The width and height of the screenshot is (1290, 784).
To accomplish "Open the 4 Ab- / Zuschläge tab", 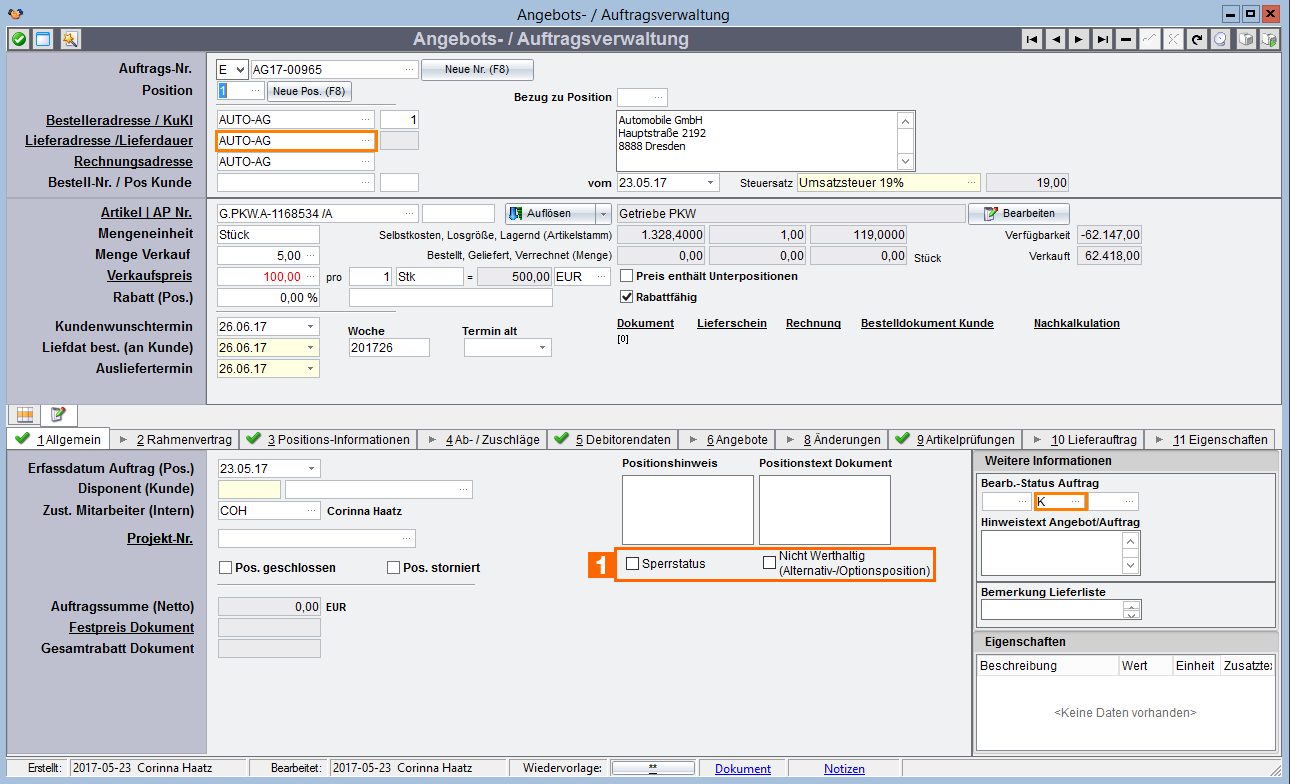I will [x=481, y=439].
